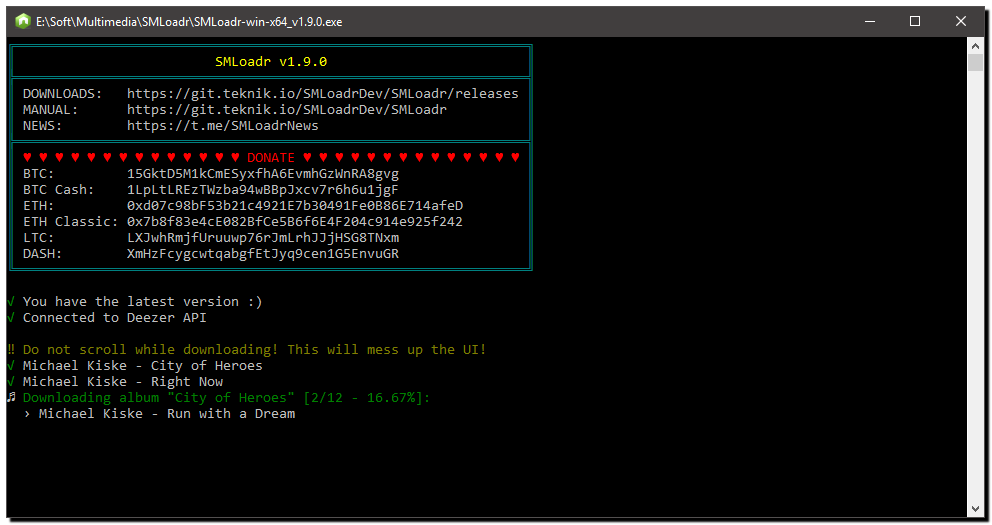This screenshot has height=525, width=992.
Task: Click 'You have the latest version' line
Action: 142,302
